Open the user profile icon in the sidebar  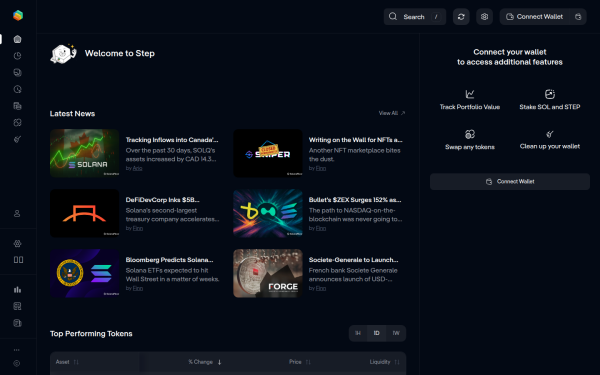[x=17, y=214]
